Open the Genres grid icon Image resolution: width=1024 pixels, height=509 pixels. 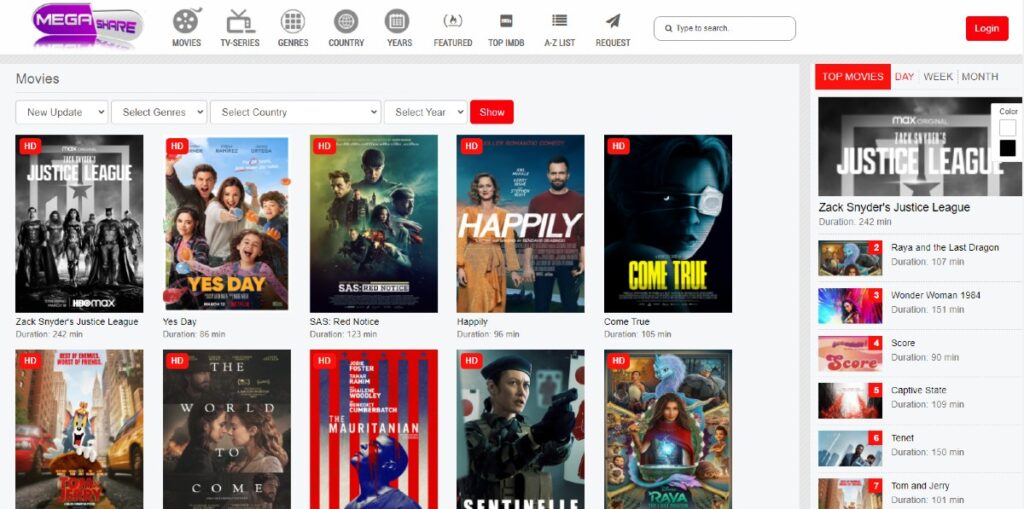[293, 22]
